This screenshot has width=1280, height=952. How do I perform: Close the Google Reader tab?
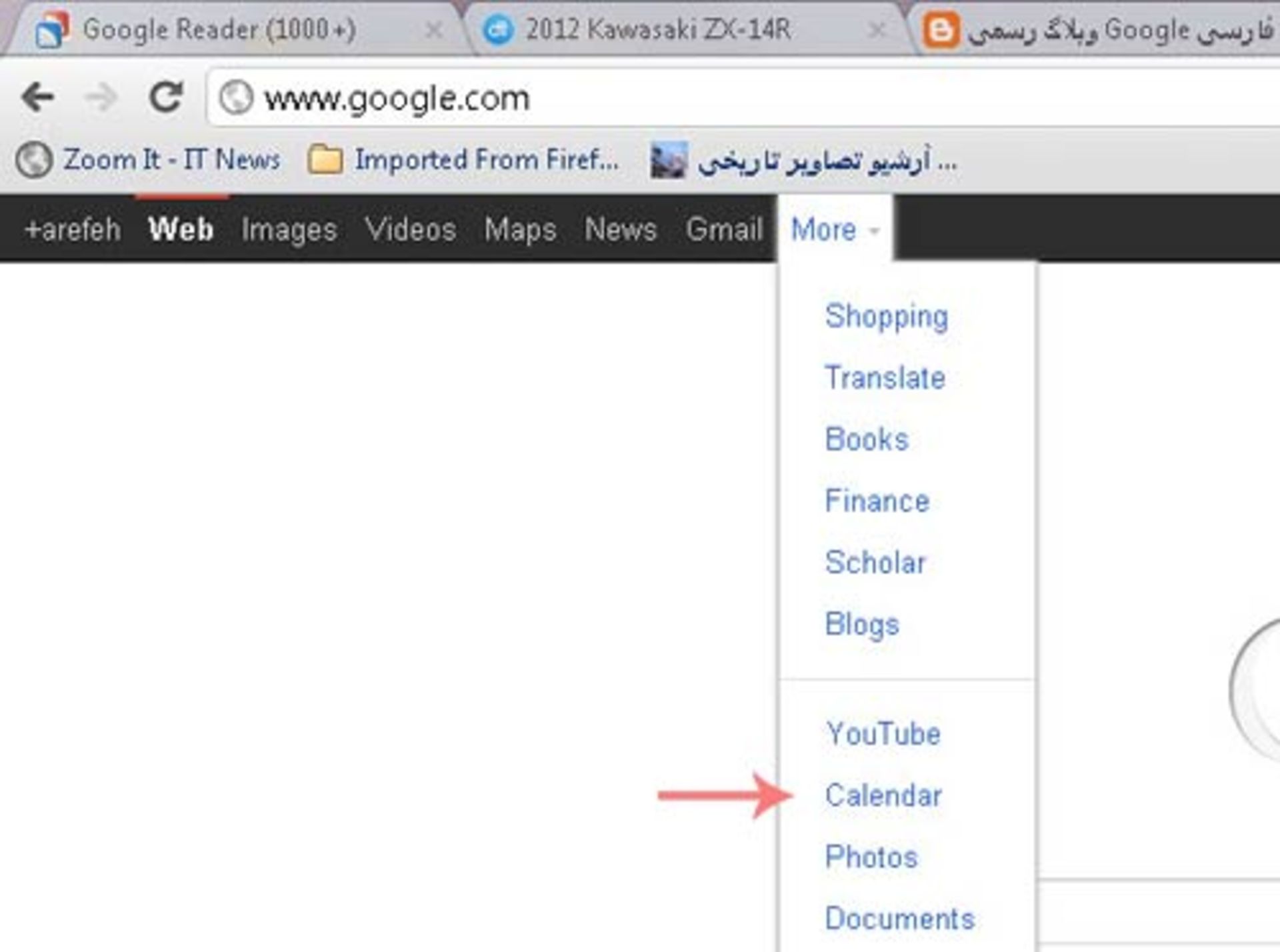pyautogui.click(x=434, y=30)
